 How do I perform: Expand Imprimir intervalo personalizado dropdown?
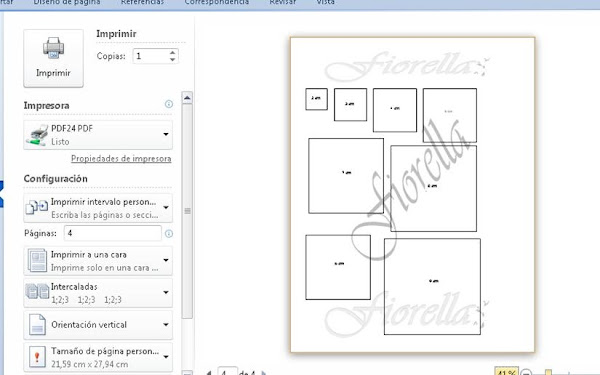coord(98,208)
